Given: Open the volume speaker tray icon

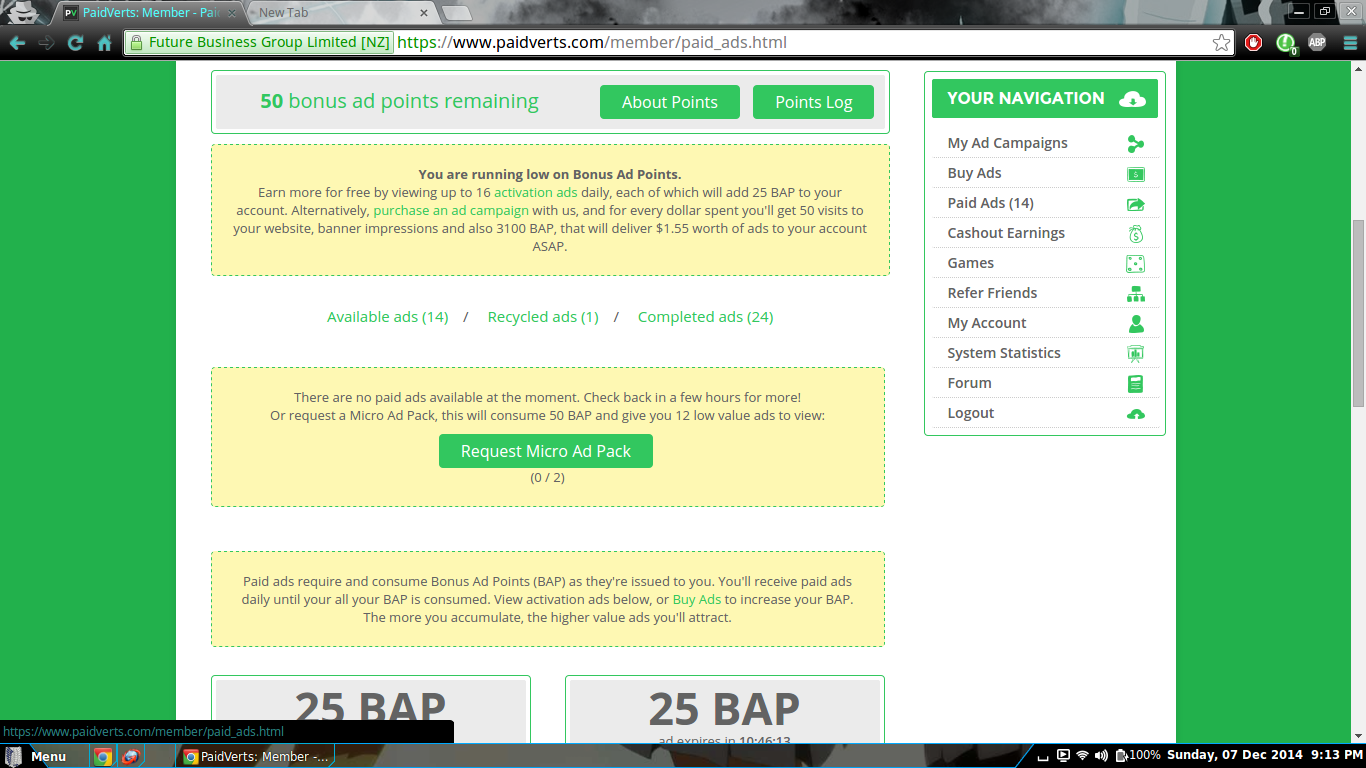Looking at the screenshot, I should point(1101,756).
